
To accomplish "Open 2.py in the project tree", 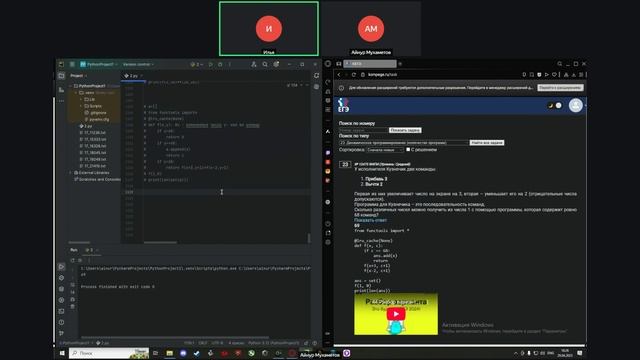I will pyautogui.click(x=86, y=126).
